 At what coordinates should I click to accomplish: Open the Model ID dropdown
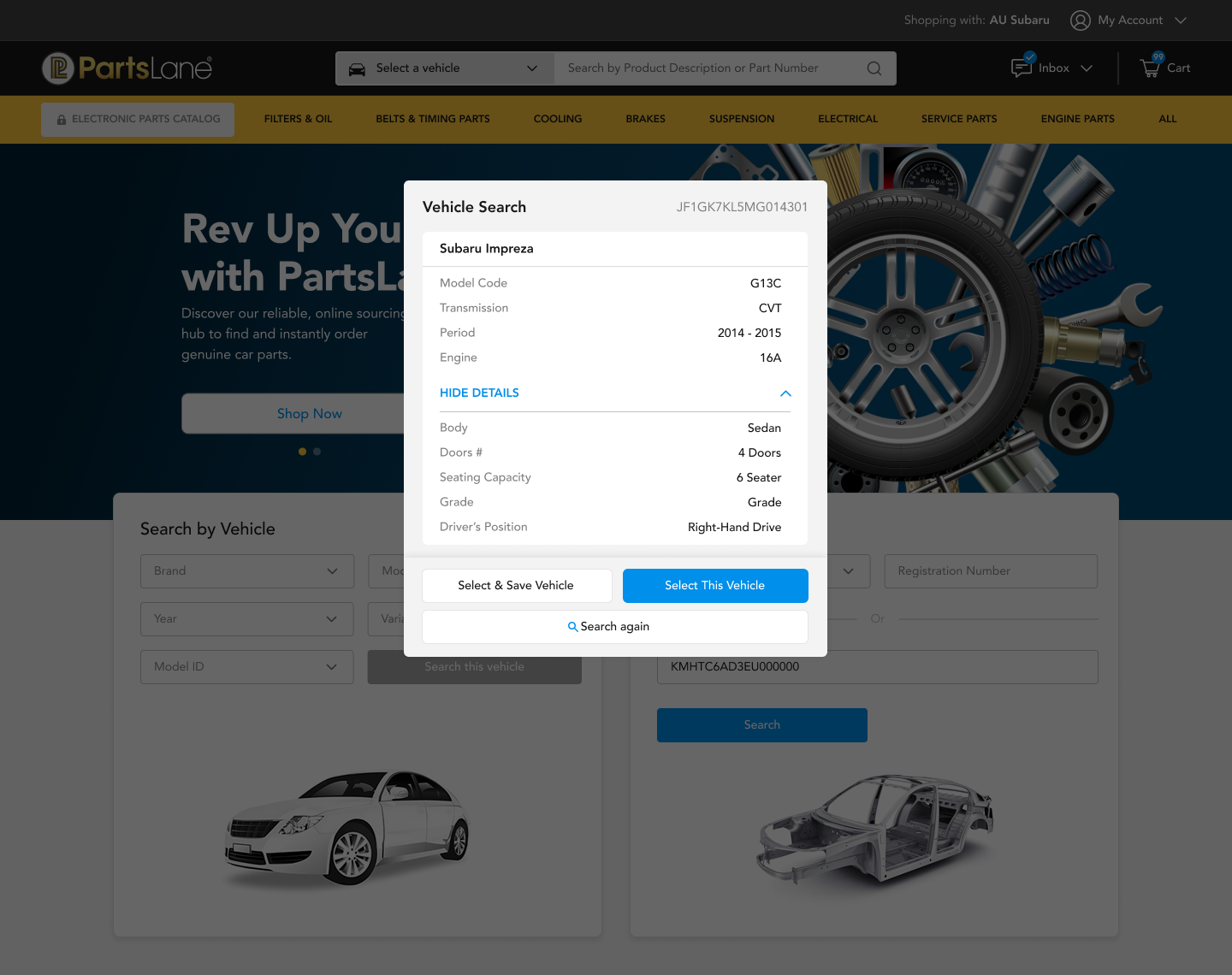pyautogui.click(x=247, y=667)
